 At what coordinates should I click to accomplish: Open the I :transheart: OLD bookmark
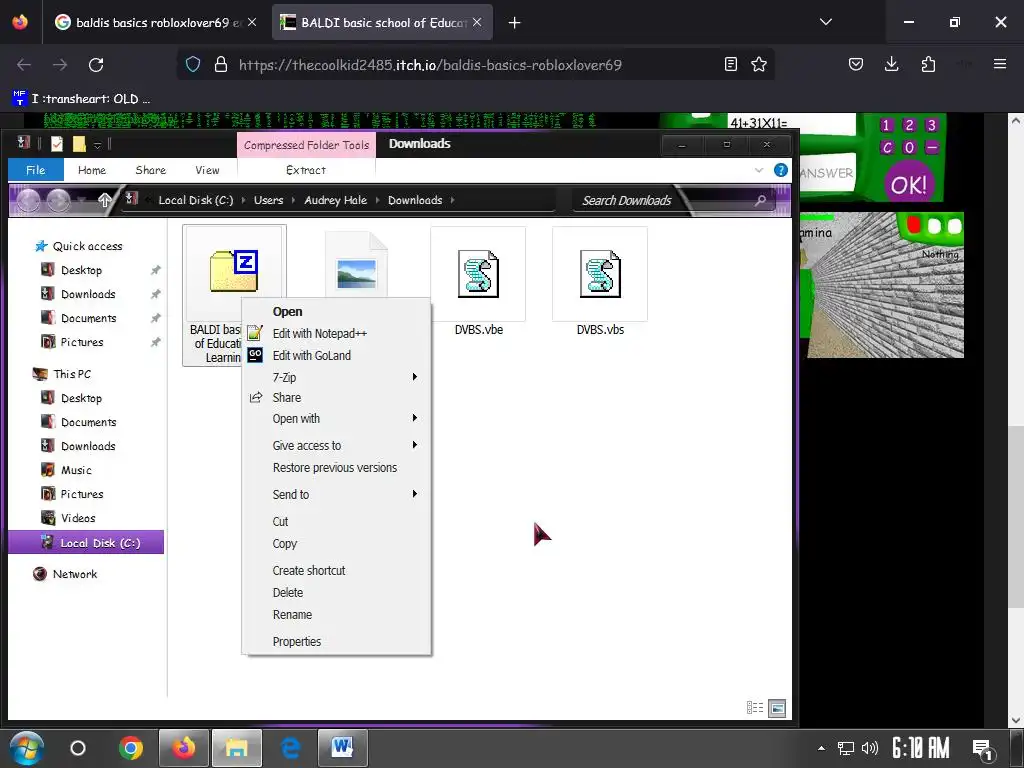point(82,99)
